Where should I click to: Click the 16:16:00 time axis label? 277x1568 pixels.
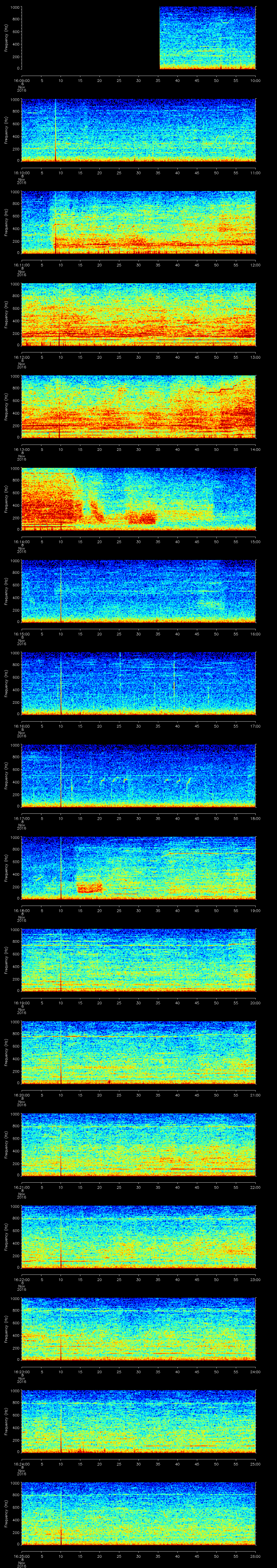tap(21, 726)
